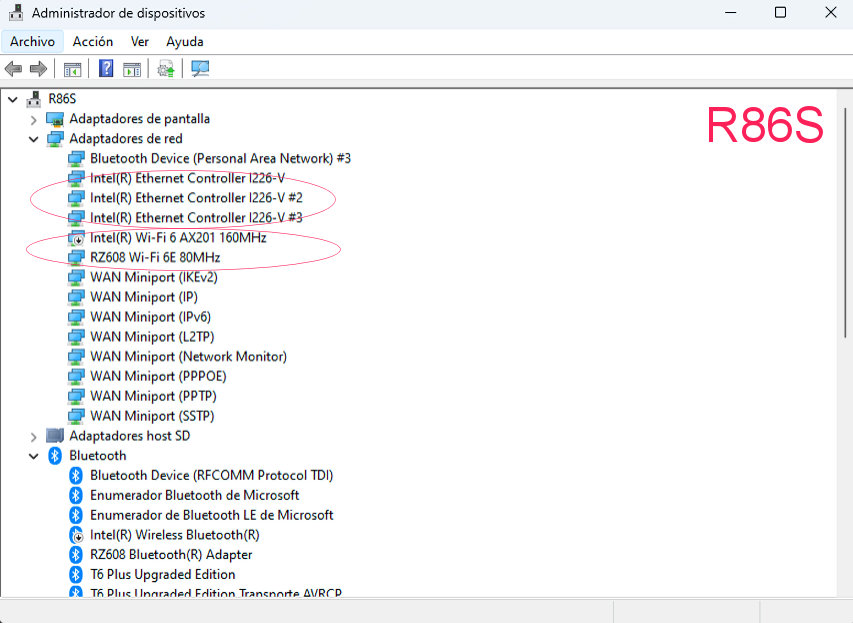Click the WAN Miniport (IKEv2) adapter icon

pyautogui.click(x=76, y=277)
